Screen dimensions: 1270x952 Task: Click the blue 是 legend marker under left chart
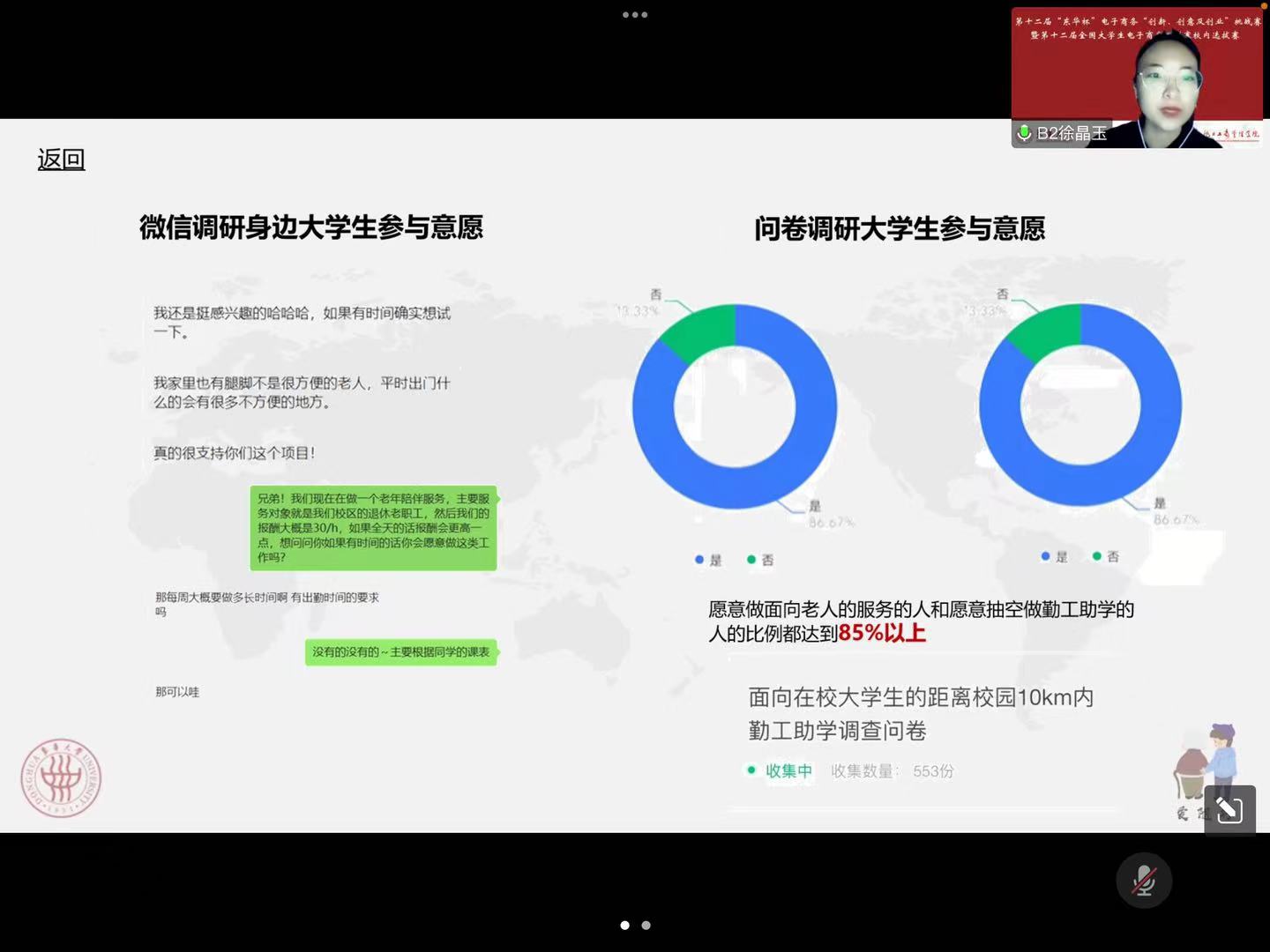tap(700, 560)
